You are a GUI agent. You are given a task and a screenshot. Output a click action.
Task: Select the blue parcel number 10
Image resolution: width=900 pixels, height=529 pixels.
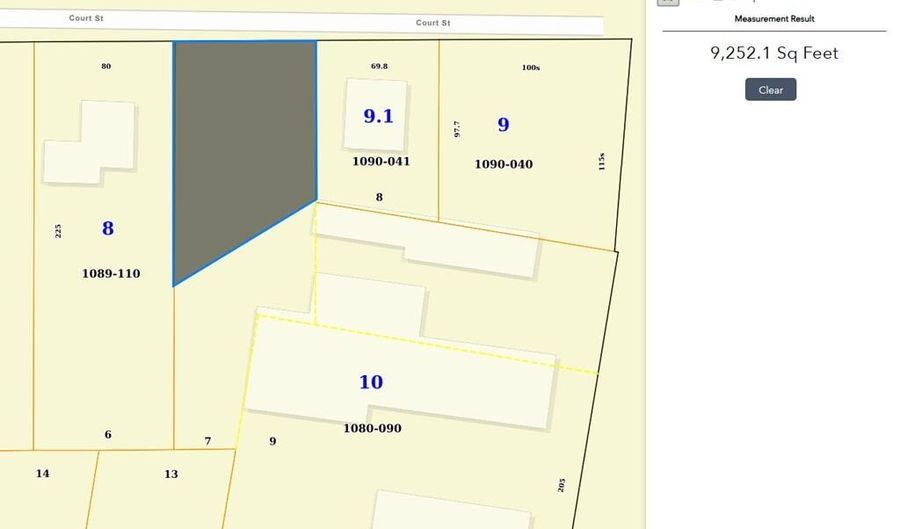[370, 382]
